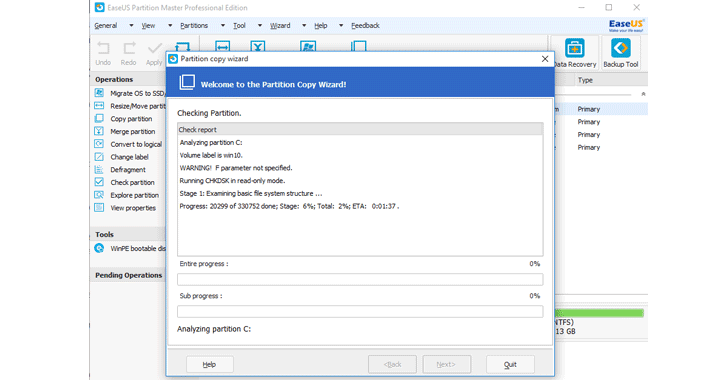Close the Partition copy wizard dialog
Viewport: 728px width, 380px height.
[x=545, y=59]
